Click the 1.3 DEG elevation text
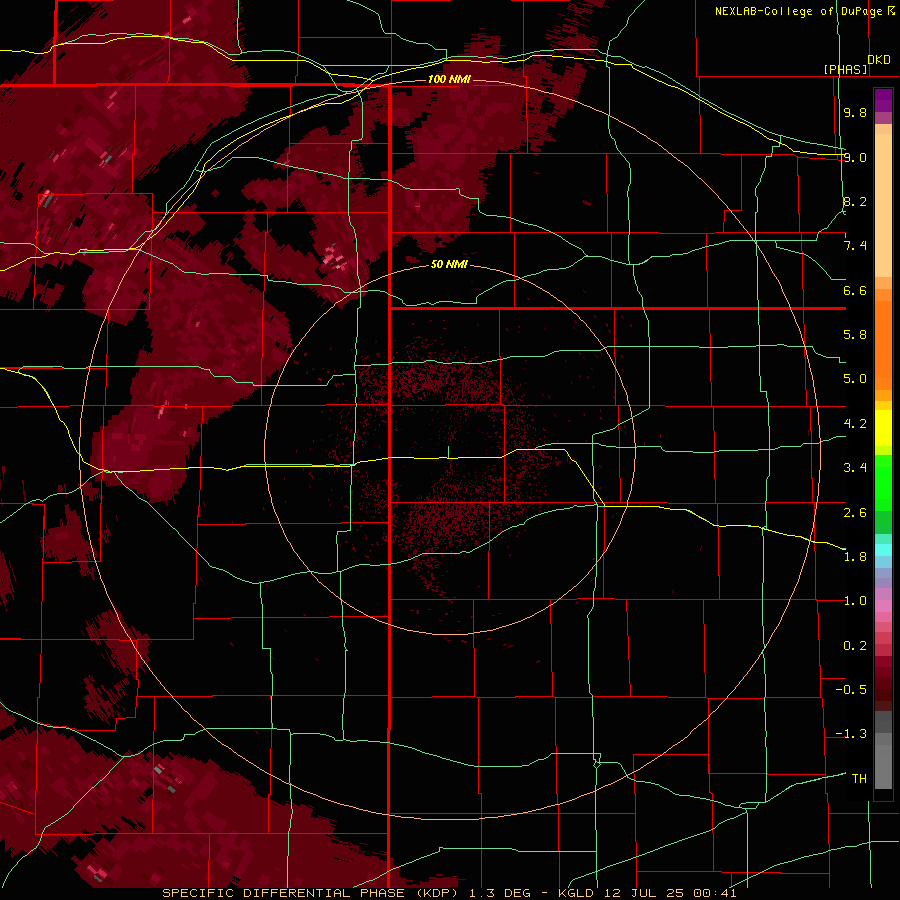 point(501,893)
